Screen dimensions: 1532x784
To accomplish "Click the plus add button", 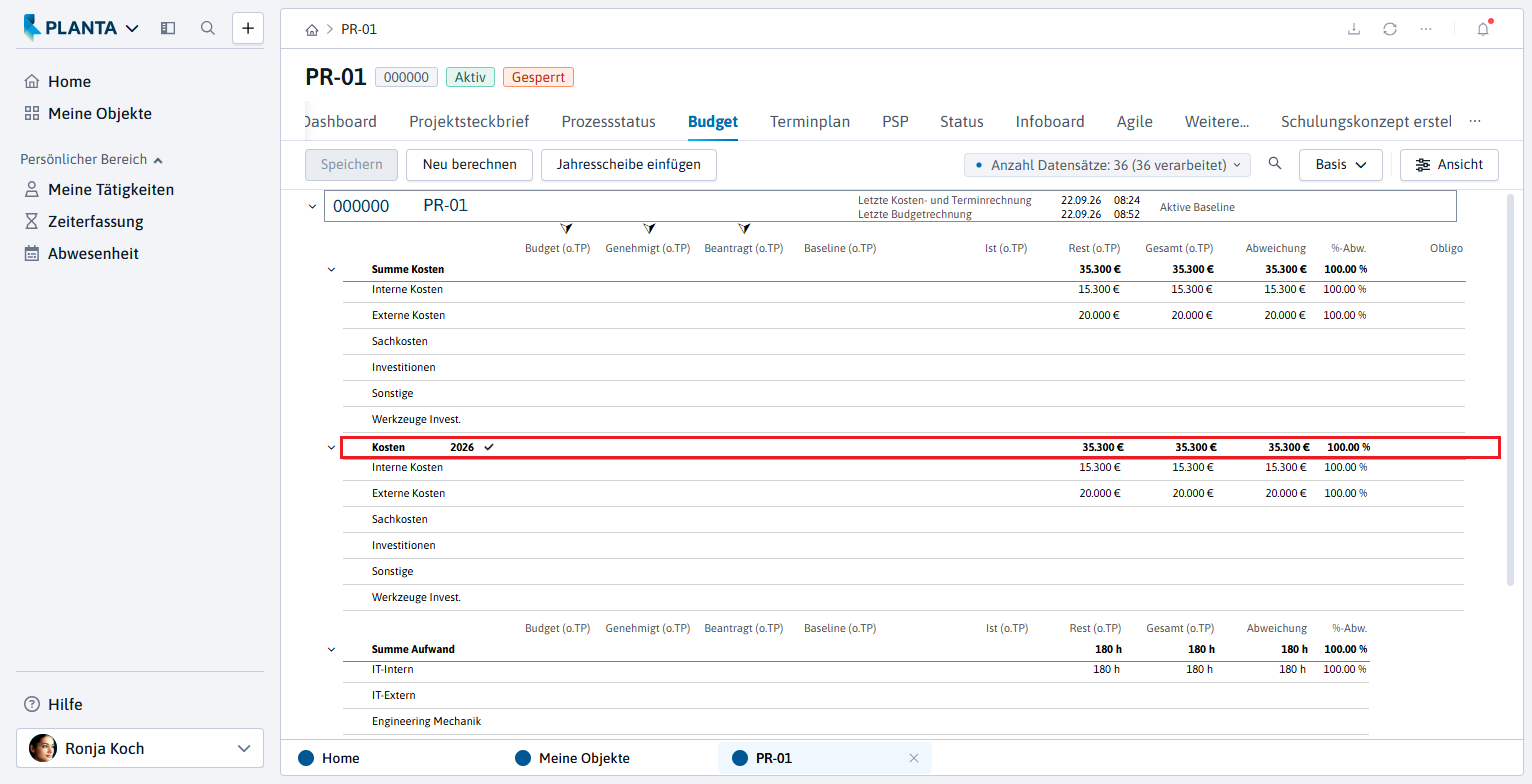I will (248, 28).
